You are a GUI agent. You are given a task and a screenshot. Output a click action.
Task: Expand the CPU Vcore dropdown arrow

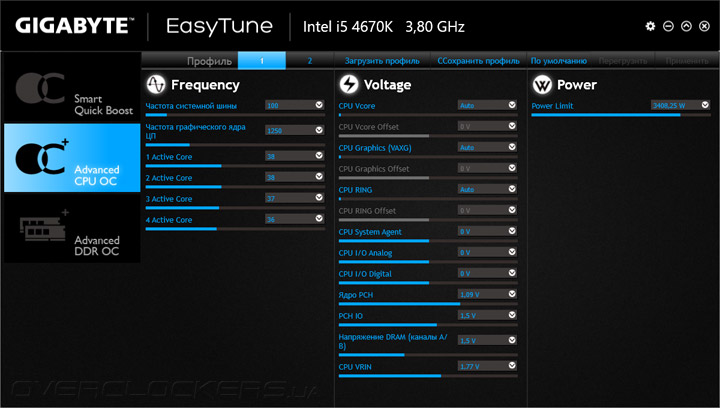(512, 105)
